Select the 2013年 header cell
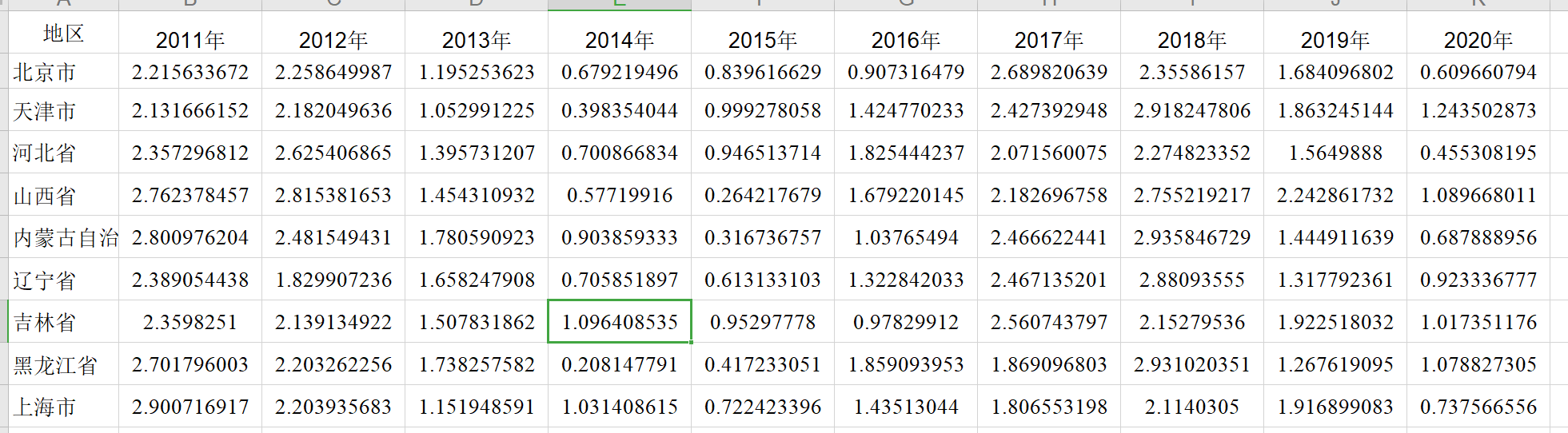 coord(477,33)
